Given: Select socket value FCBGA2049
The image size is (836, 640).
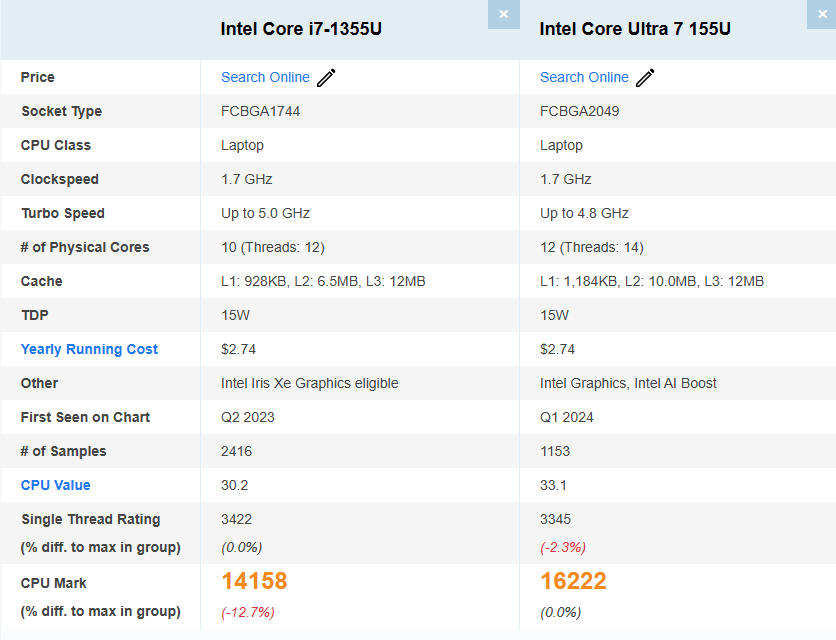Looking at the screenshot, I should [579, 111].
